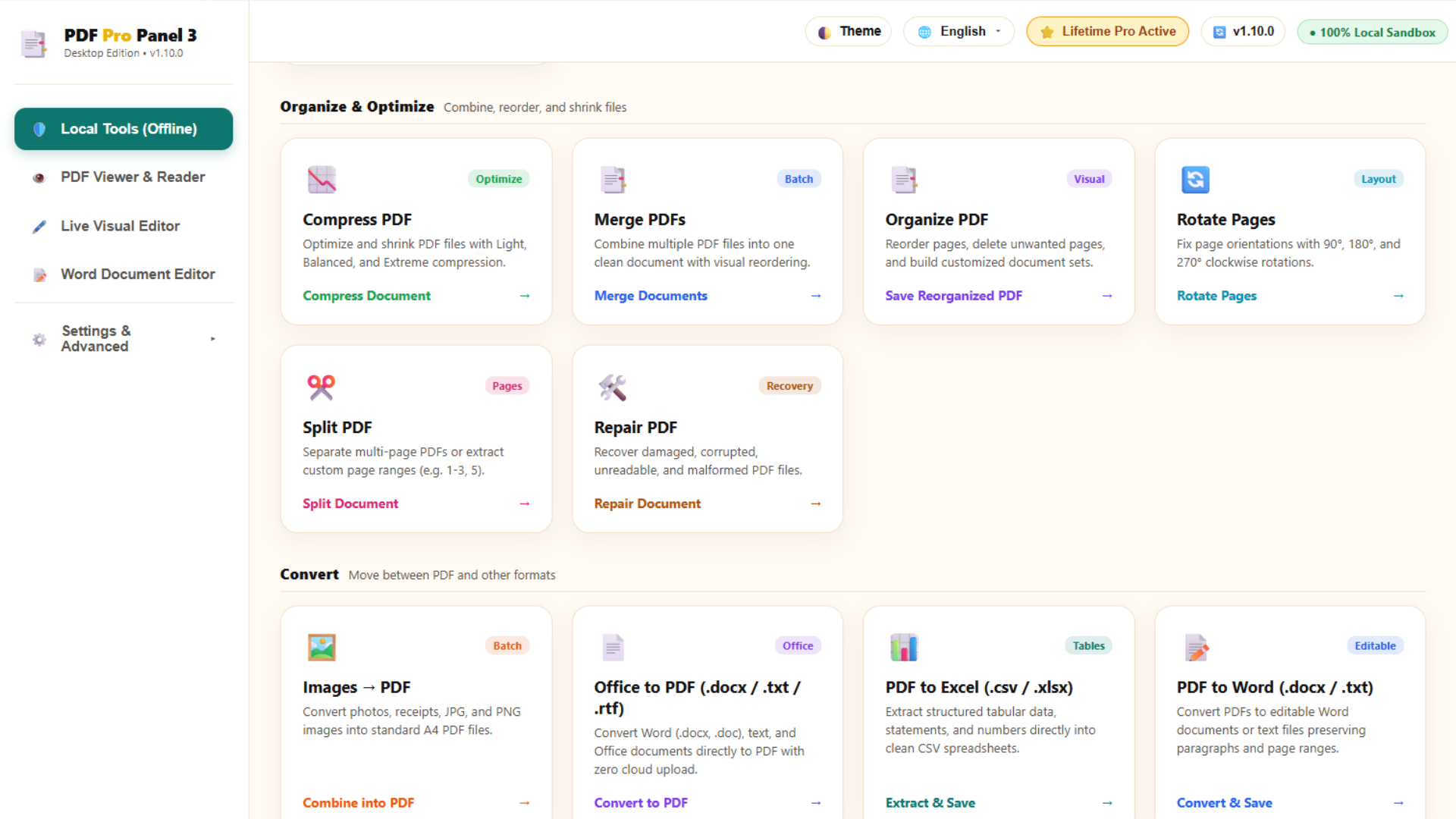Click the Extract & Save link
The image size is (1456, 819).
click(930, 803)
